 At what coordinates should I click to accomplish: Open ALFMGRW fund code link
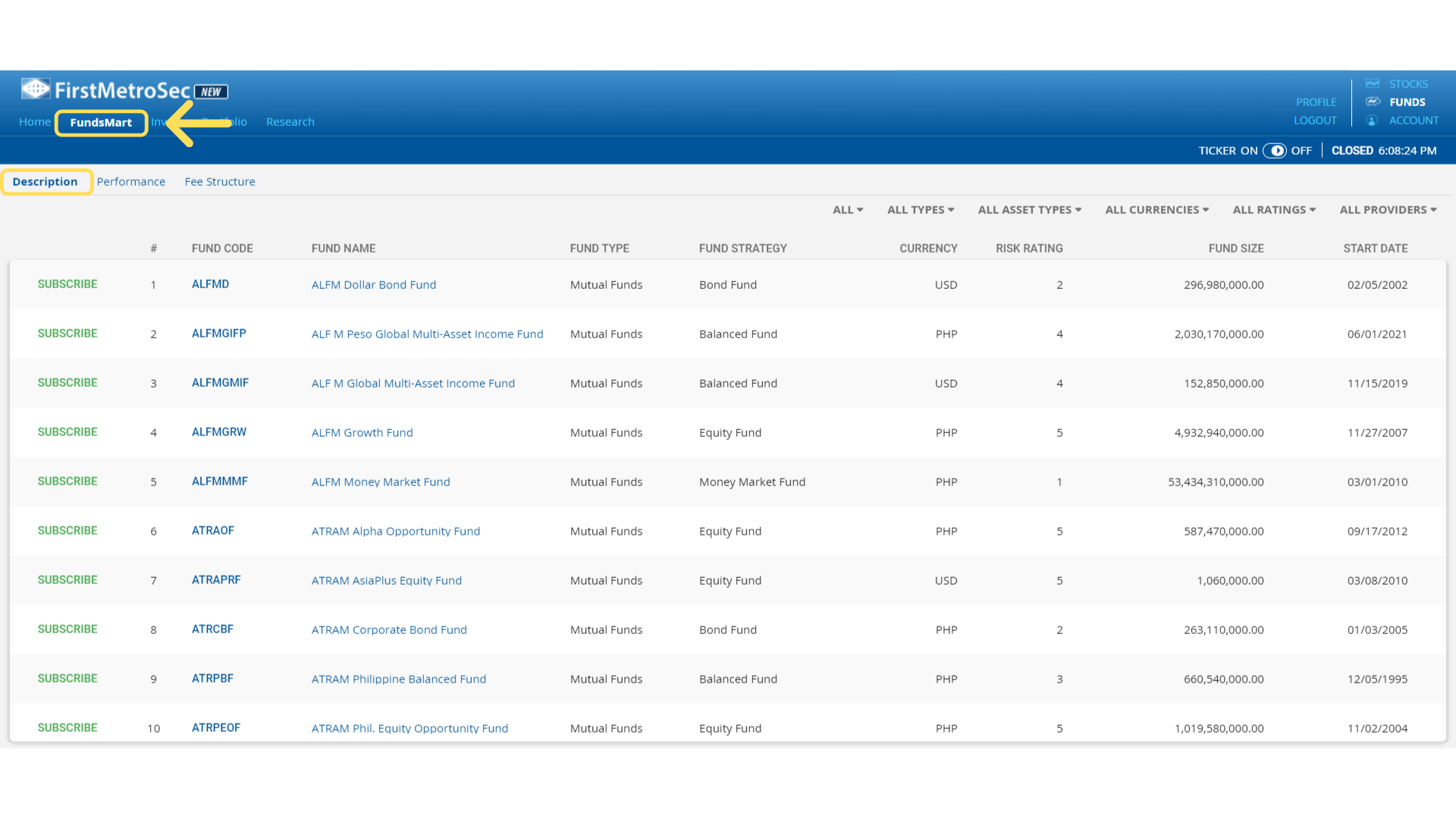[x=218, y=432]
